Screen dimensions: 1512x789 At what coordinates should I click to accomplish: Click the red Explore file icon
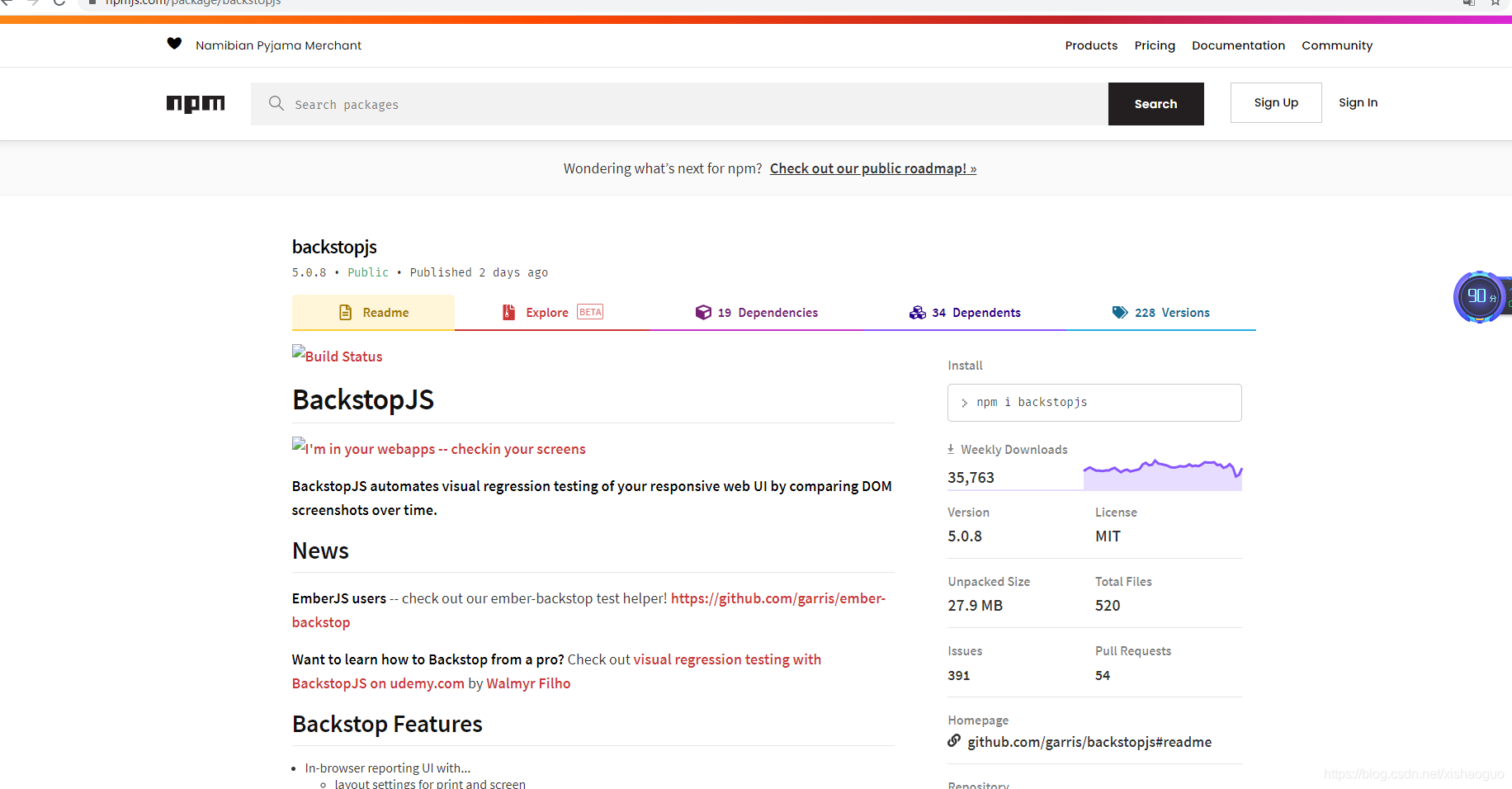pyautogui.click(x=509, y=312)
